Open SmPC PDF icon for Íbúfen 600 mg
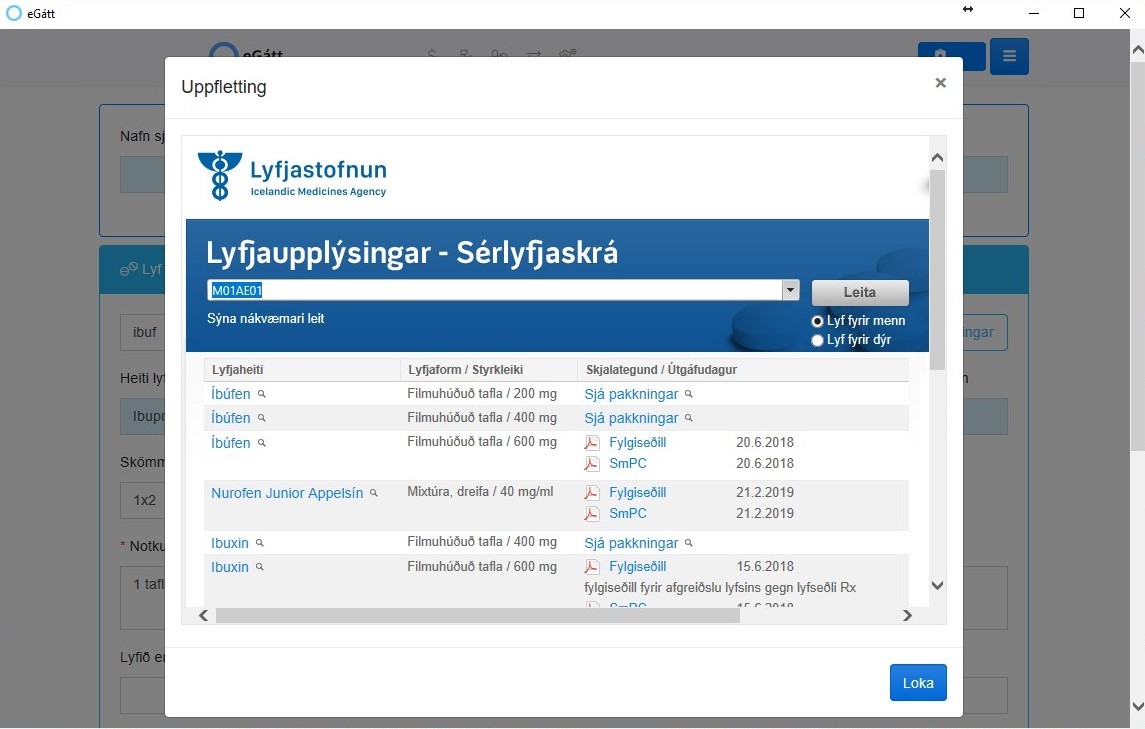This screenshot has width=1145, height=729. pos(592,464)
